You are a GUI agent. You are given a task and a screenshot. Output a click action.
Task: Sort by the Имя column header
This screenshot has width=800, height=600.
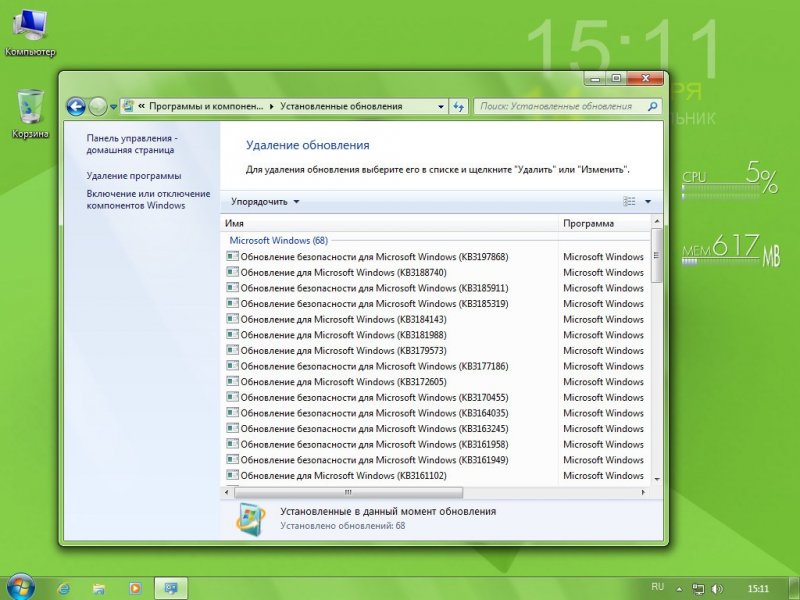click(x=390, y=223)
